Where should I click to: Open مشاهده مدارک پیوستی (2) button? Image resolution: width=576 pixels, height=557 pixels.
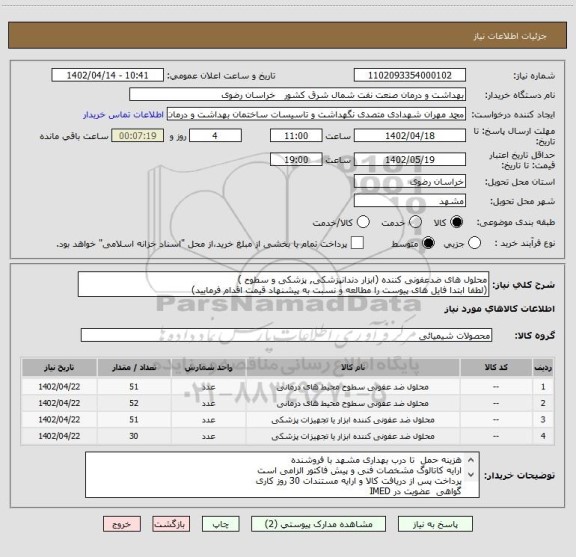click(318, 524)
